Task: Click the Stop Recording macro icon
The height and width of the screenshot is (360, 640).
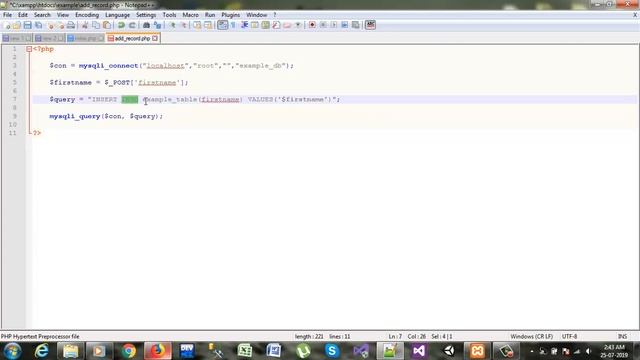Action: pos(323,25)
